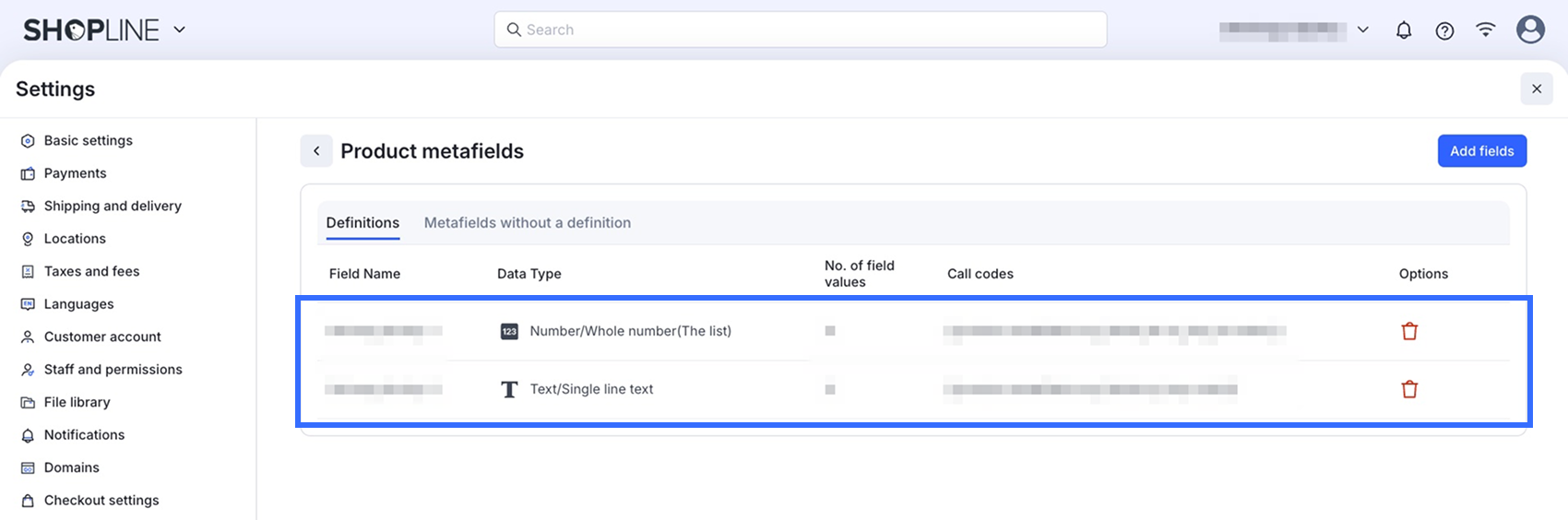Screen dimensions: 1568x520
Task: Close the Settings panel
Action: (1537, 89)
